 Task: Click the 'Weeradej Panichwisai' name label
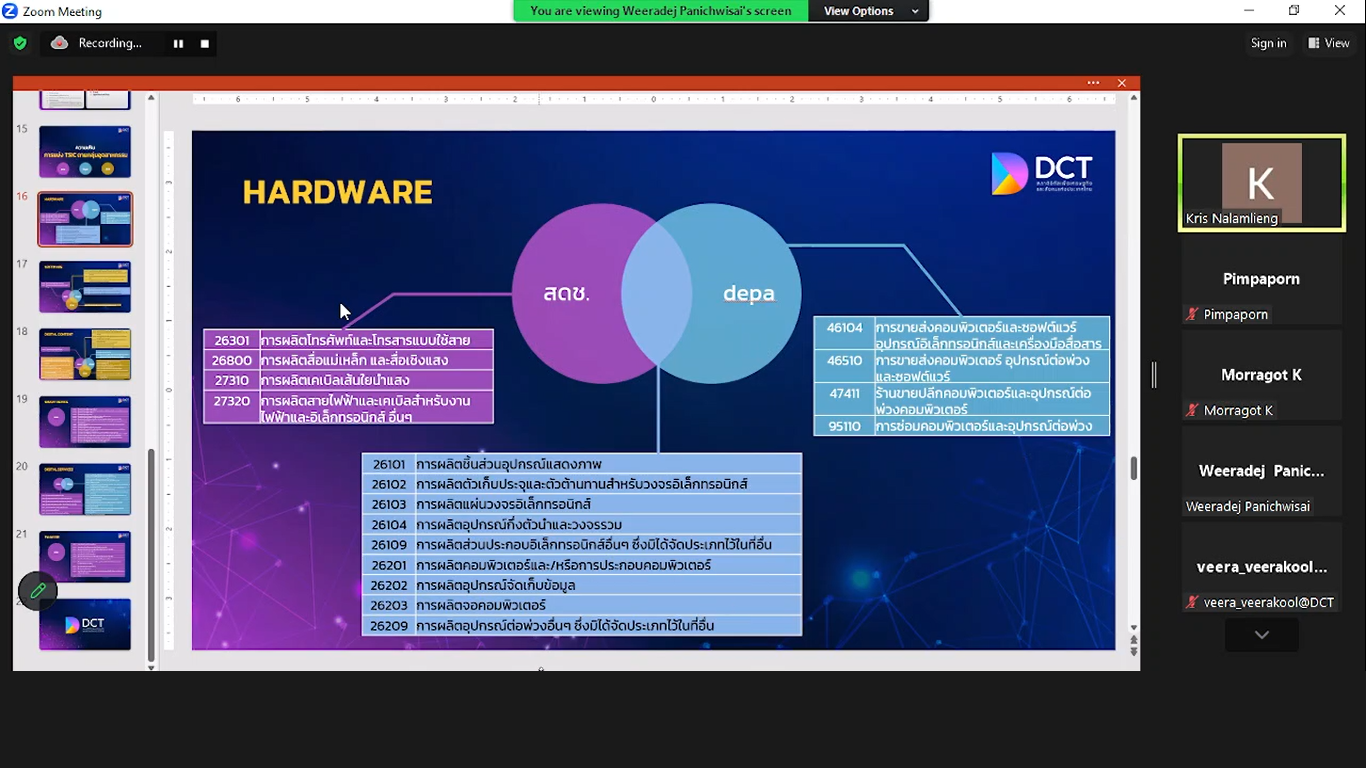pyautogui.click(x=1248, y=506)
